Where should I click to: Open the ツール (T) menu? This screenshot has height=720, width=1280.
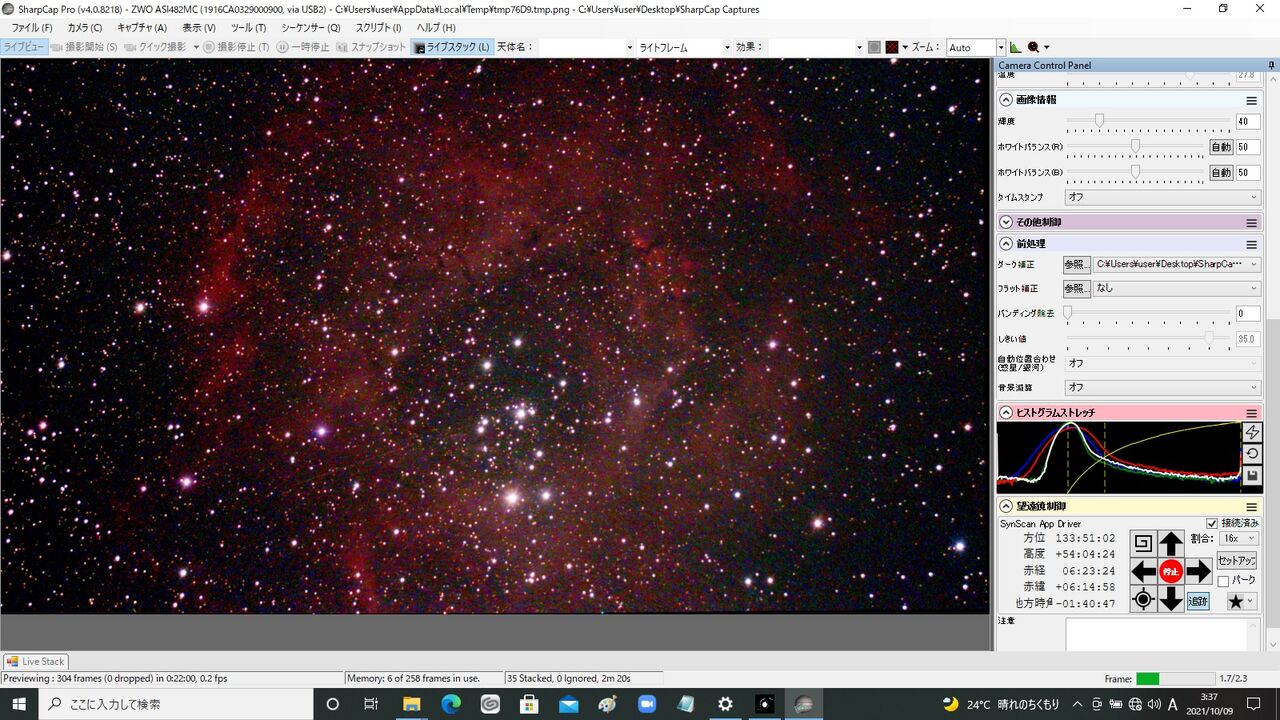tap(248, 28)
